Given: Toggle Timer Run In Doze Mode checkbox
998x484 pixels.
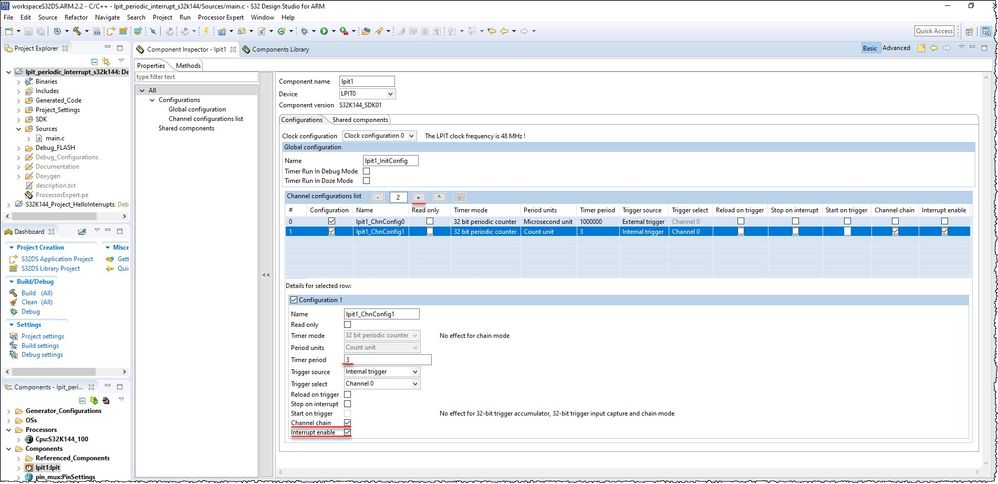Looking at the screenshot, I should tap(366, 181).
